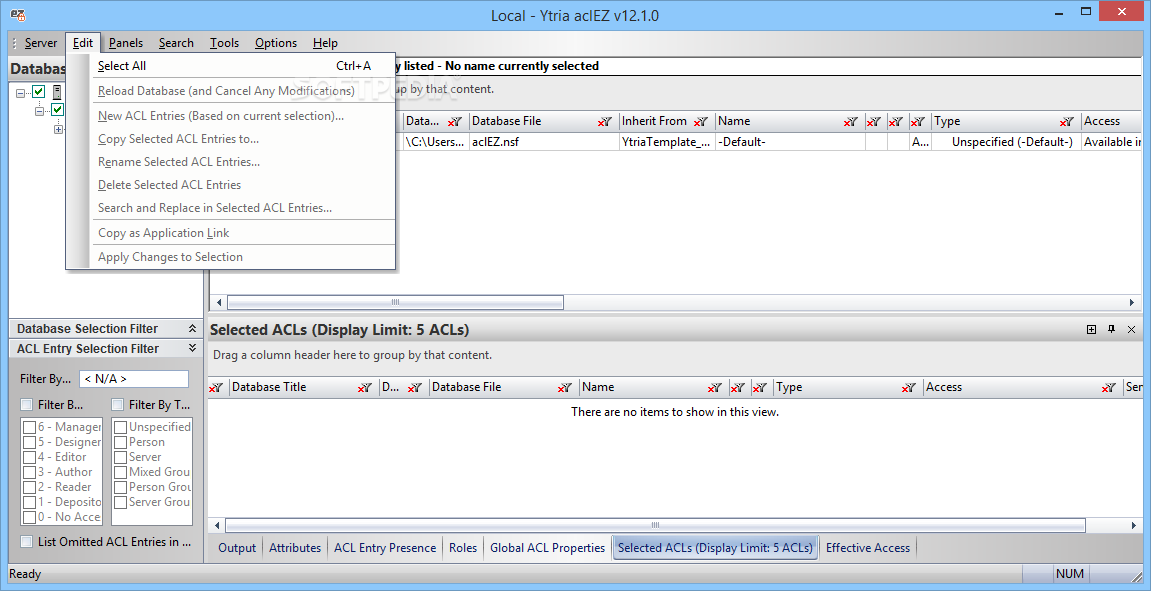Check the Unspecified type filter
Image resolution: width=1151 pixels, height=591 pixels.
120,427
